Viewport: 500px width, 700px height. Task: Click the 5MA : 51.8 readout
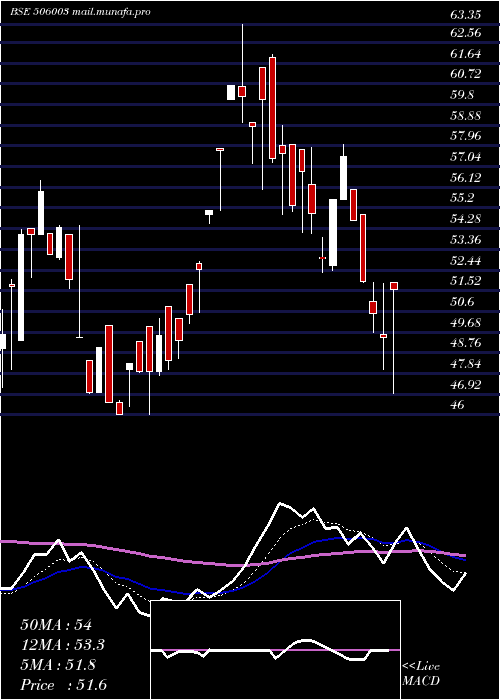pyautogui.click(x=58, y=665)
